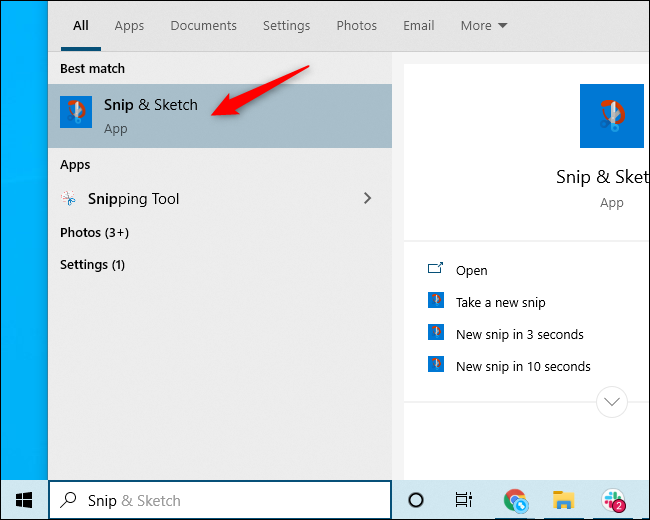Select the Settings search filter tab
The image size is (650, 520).
pyautogui.click(x=287, y=25)
